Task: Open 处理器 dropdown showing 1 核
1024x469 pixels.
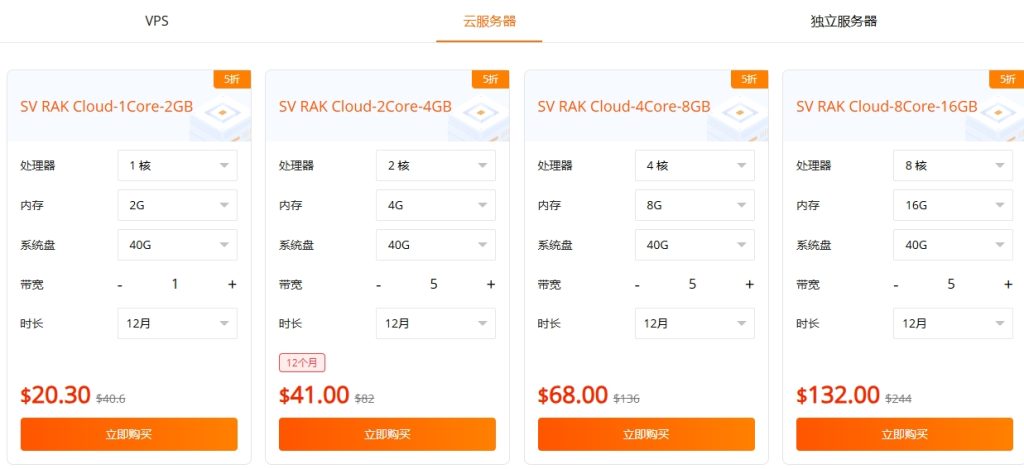Action: 177,165
